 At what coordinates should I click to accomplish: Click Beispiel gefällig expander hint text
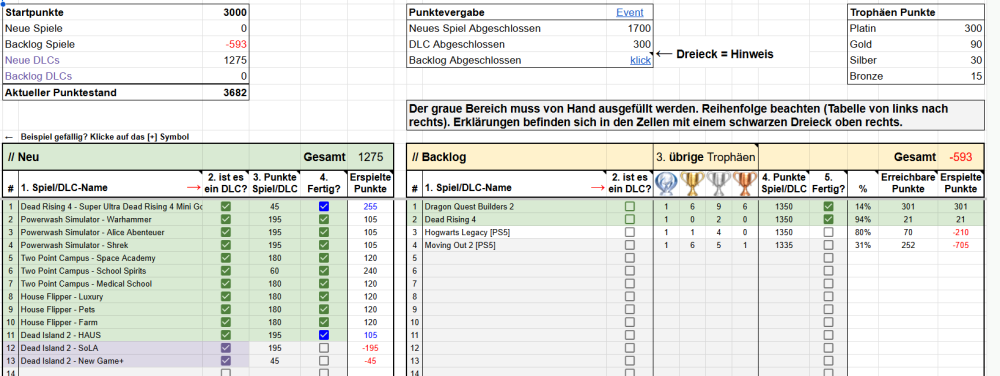point(105,137)
